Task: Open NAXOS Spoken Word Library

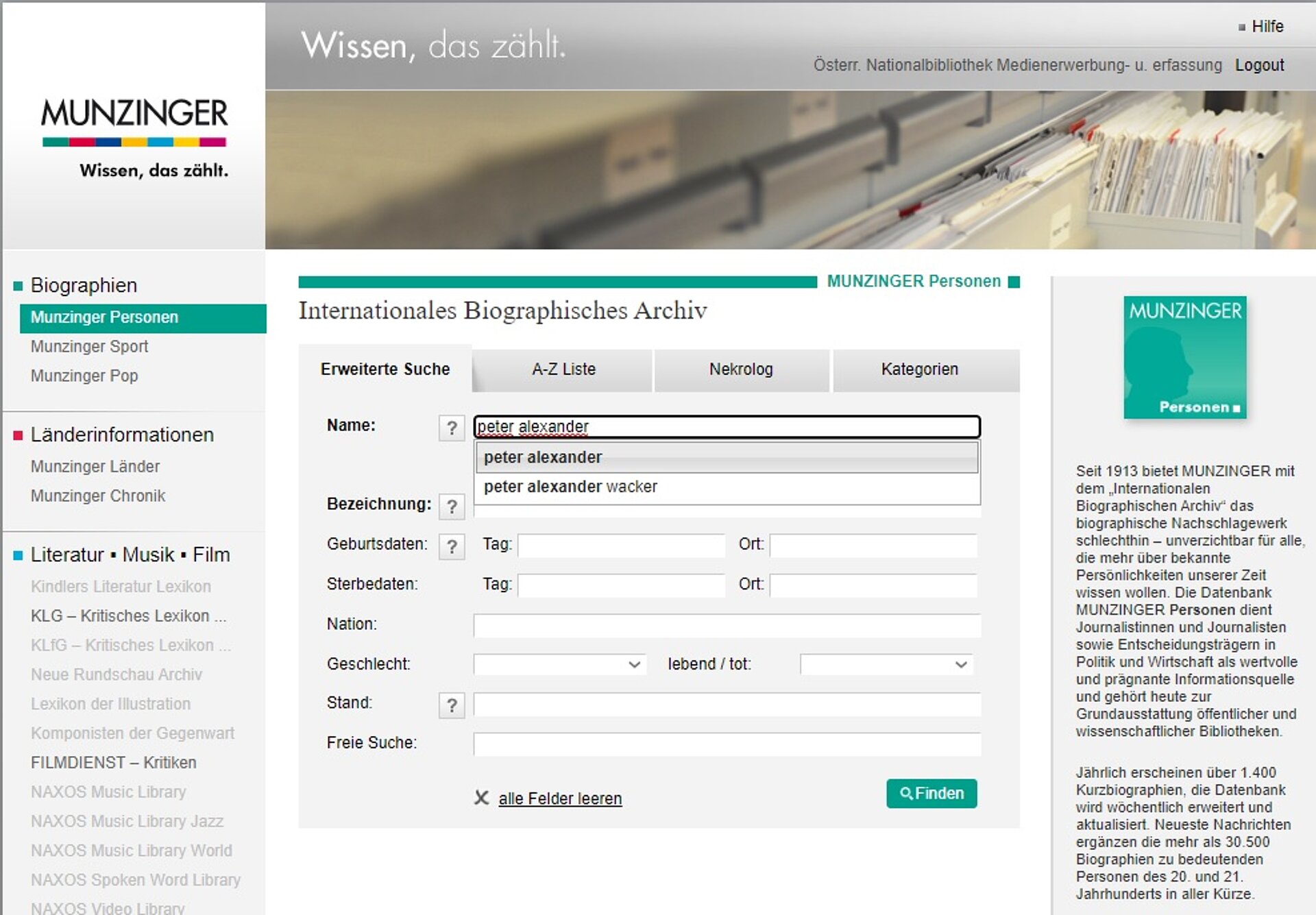Action: coord(136,880)
